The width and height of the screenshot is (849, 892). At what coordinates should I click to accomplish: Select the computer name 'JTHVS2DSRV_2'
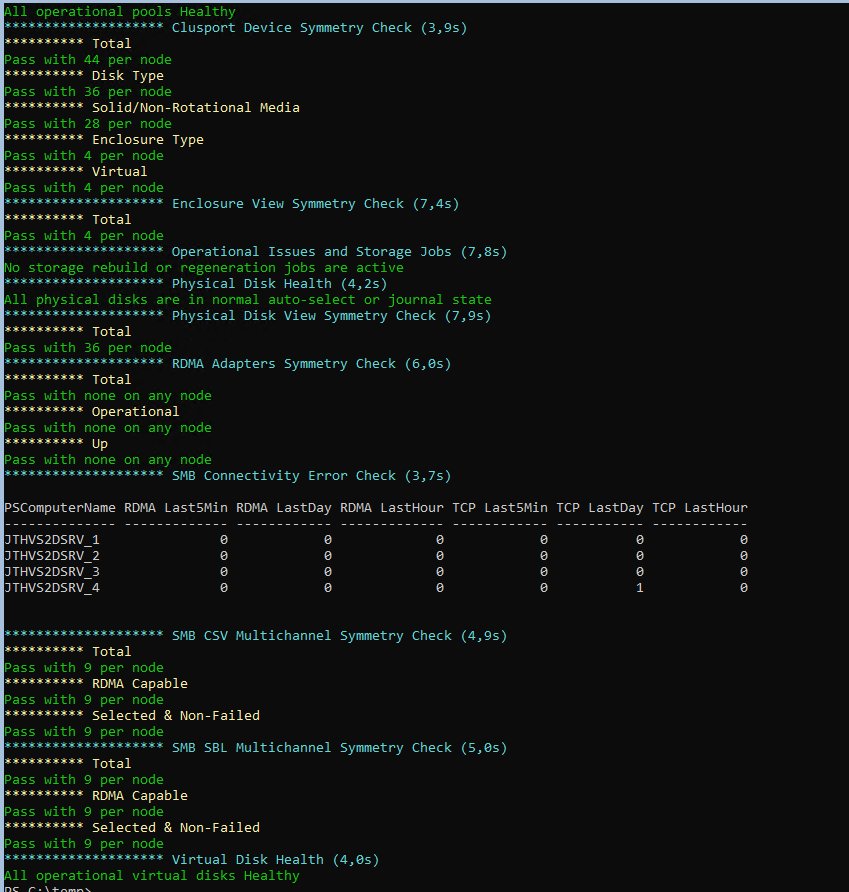point(52,555)
